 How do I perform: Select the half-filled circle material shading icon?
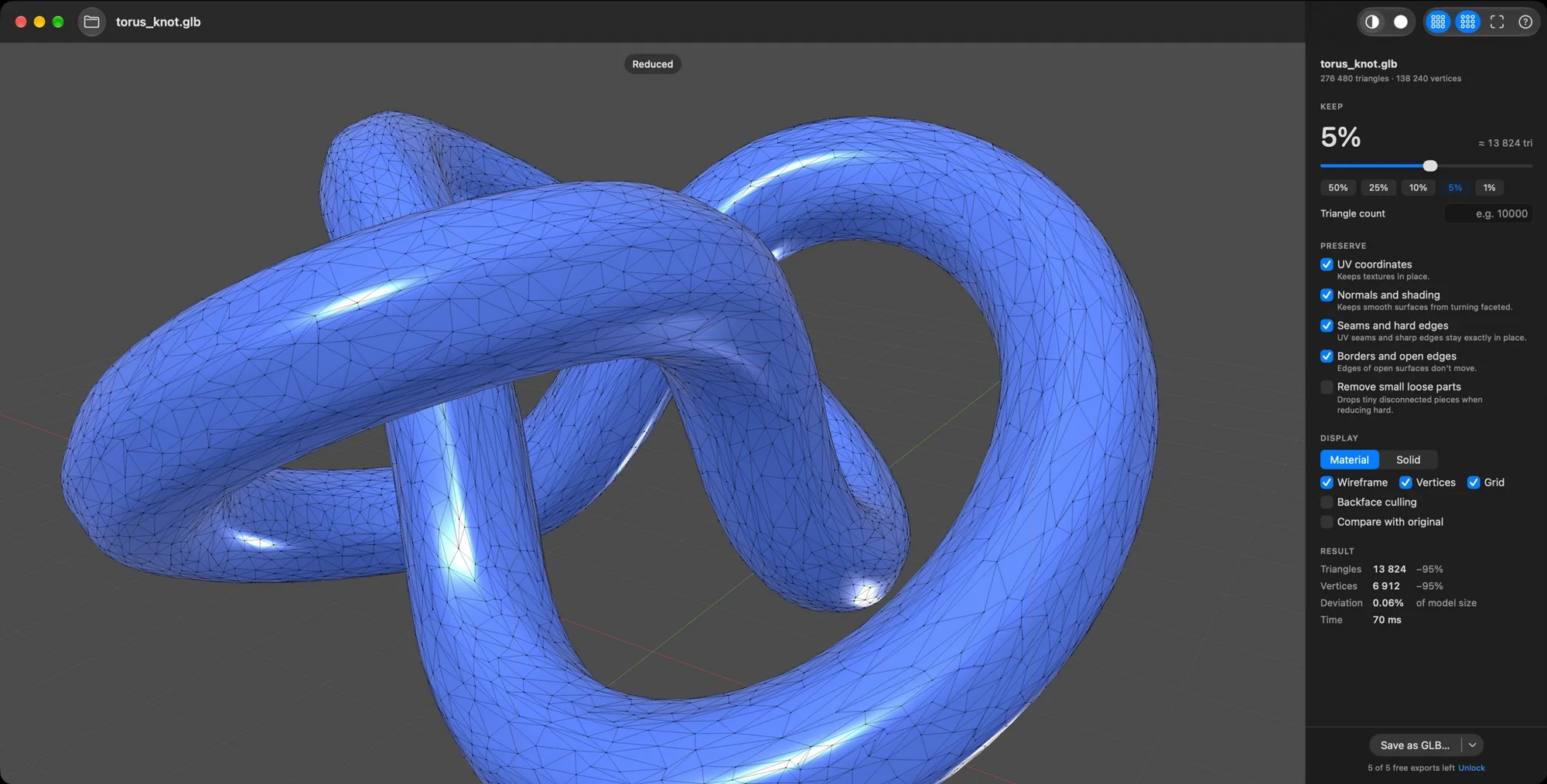pos(1372,22)
